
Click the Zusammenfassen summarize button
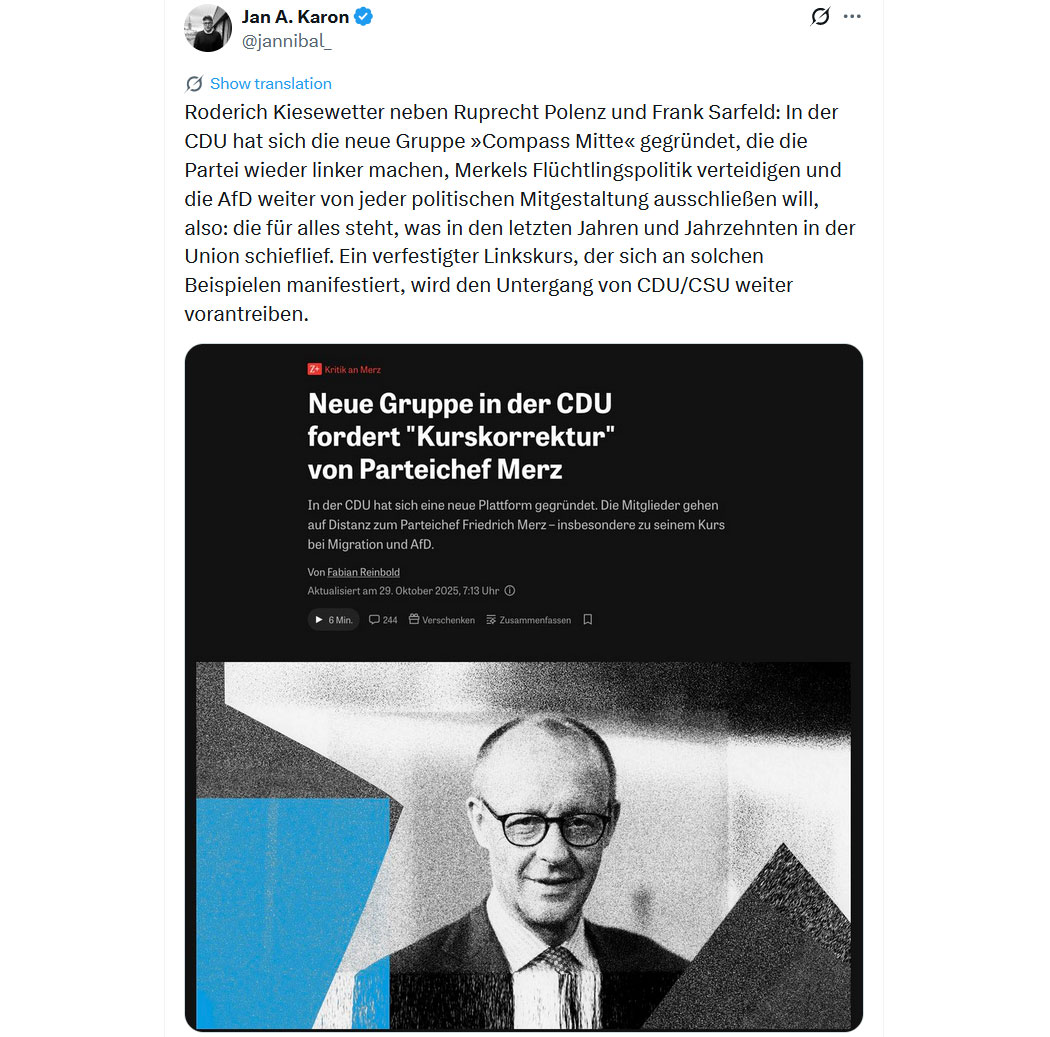coord(528,620)
